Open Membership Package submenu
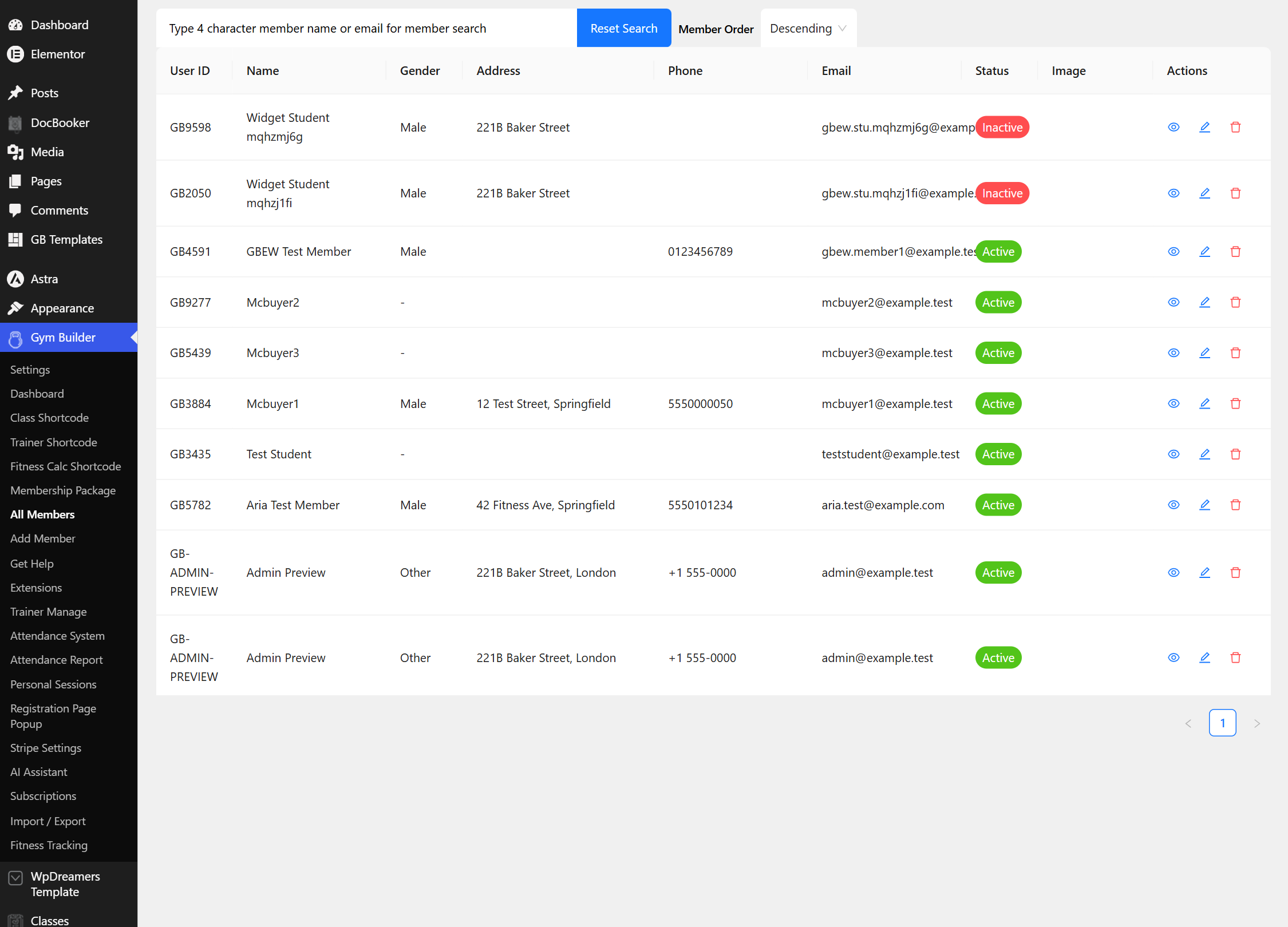 pos(63,490)
